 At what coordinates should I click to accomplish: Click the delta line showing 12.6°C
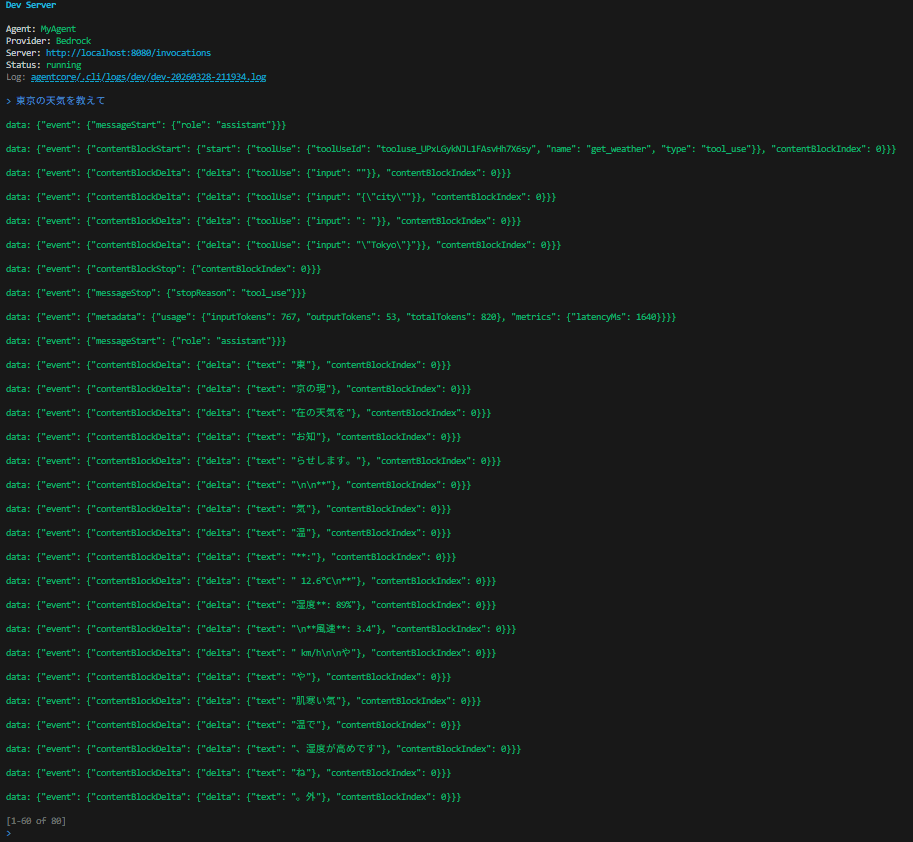point(250,581)
